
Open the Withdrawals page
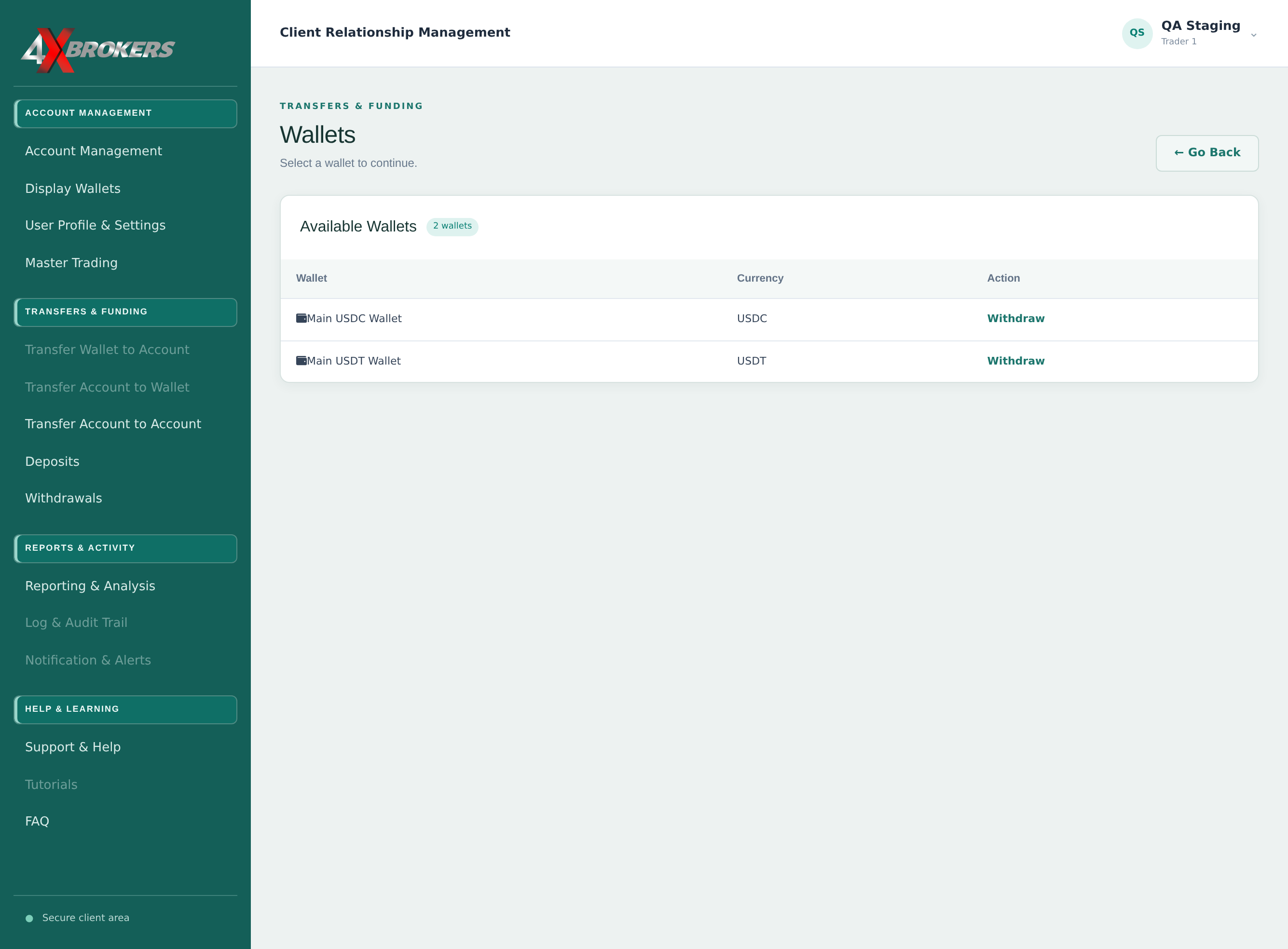pos(64,498)
